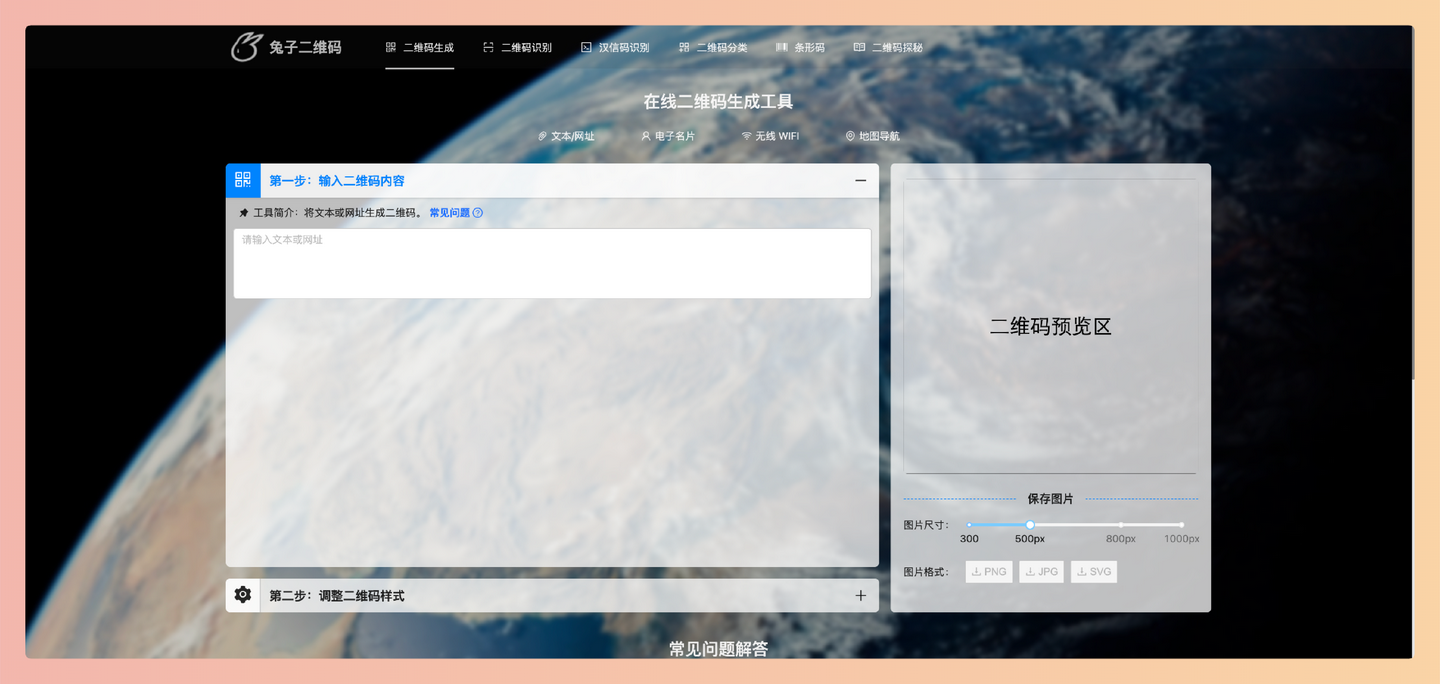Viewport: 1440px width, 684px height.
Task: Select the 条形码 barcode icon
Action: click(x=781, y=46)
